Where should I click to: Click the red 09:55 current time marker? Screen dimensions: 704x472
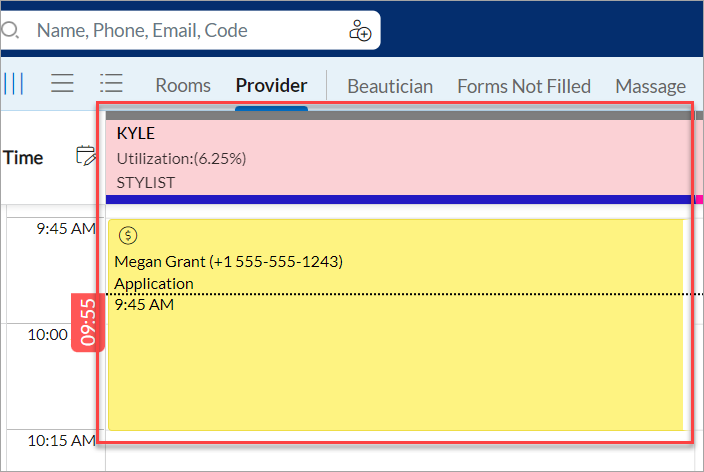click(x=88, y=322)
